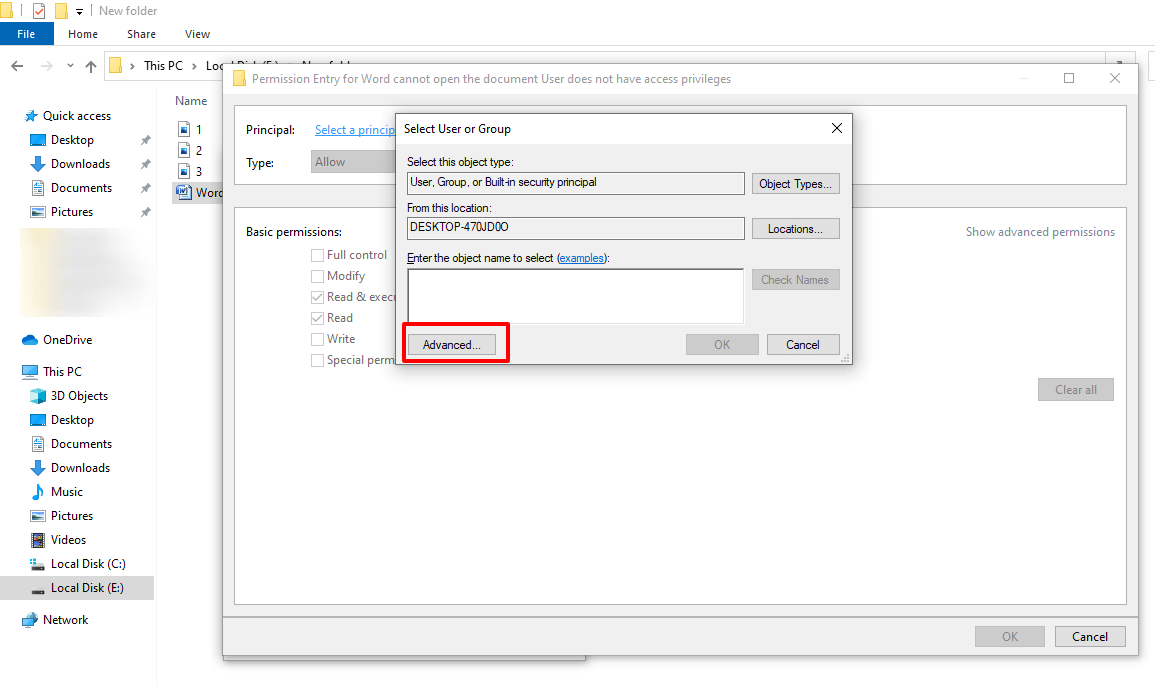Click the Advanced... button
Viewport: 1155px width, 687px height.
click(x=452, y=345)
